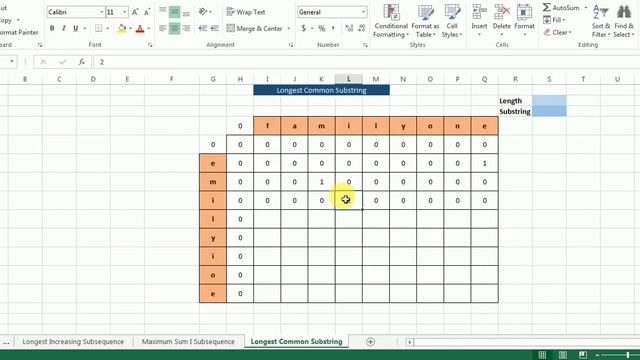
Task: Open the Clear menu
Action: point(558,32)
